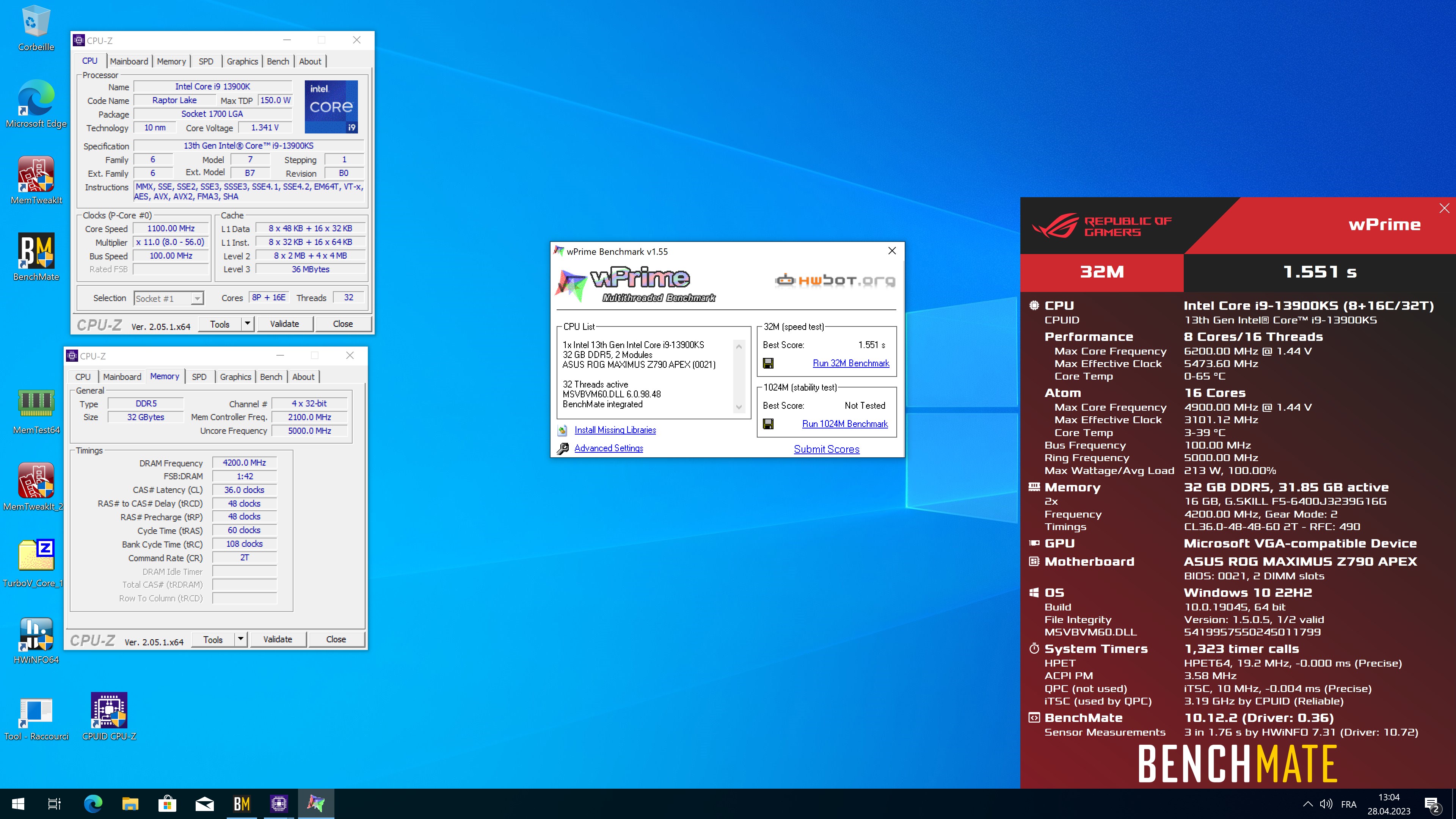1456x819 pixels.
Task: Click Tools button in lower CPU-Z window
Action: coord(213,639)
